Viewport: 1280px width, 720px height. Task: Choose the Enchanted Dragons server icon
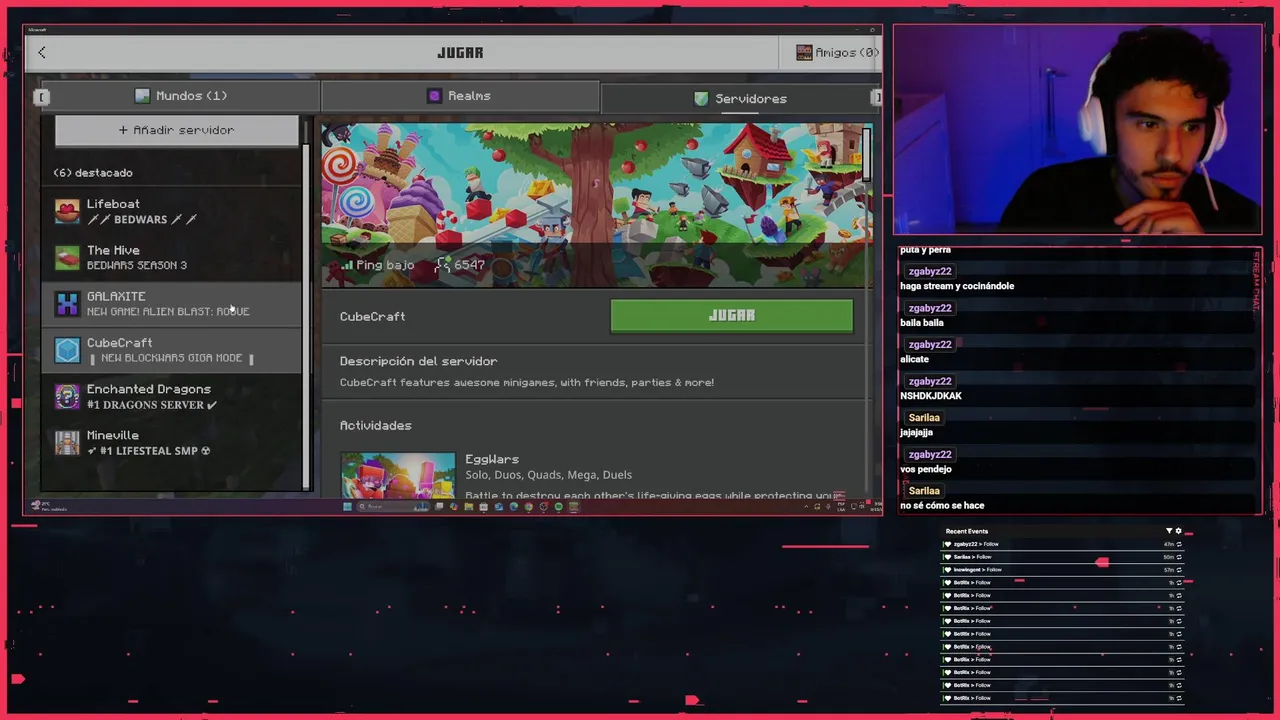(67, 397)
